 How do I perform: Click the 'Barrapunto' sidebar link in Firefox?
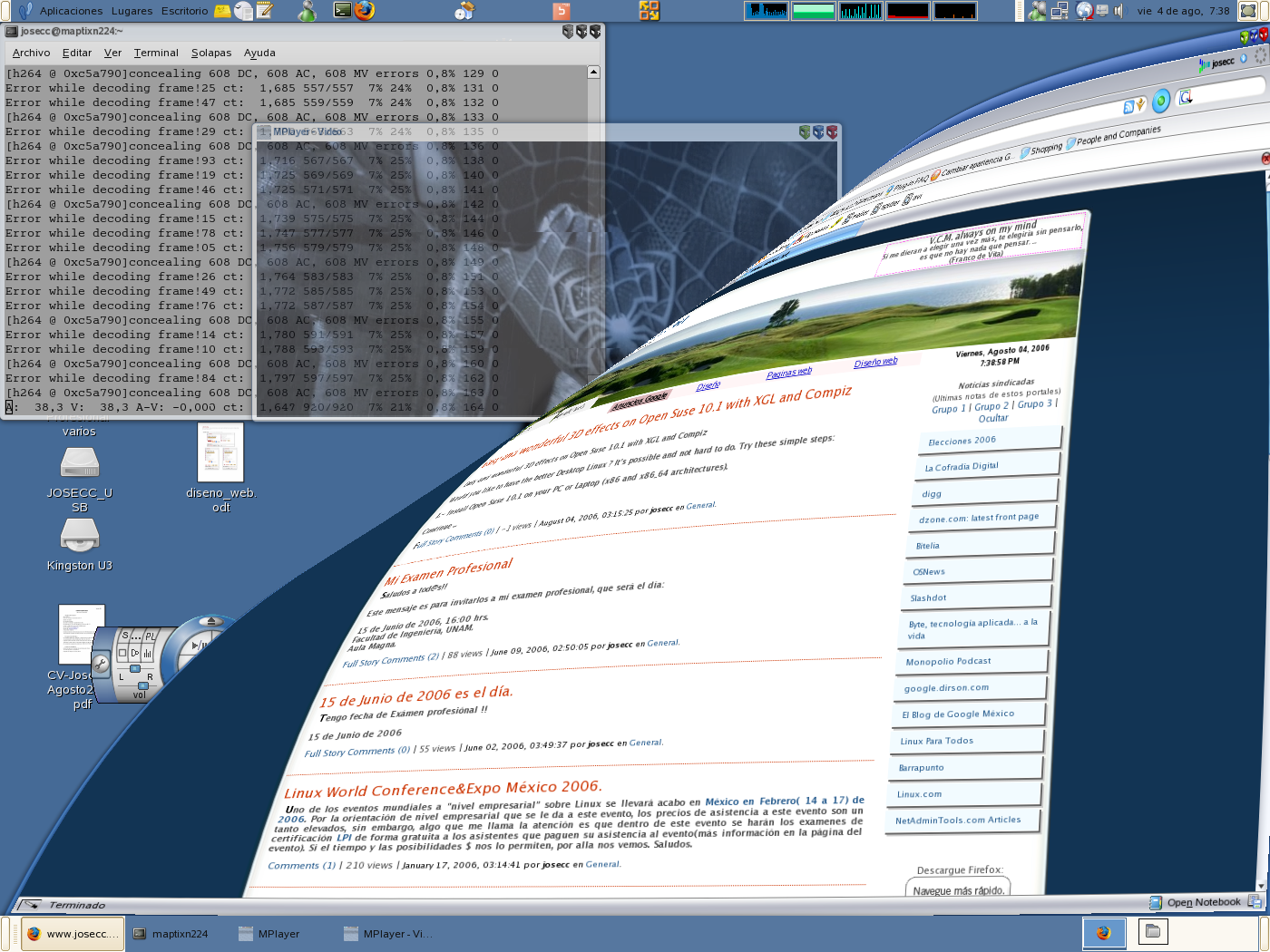tap(921, 767)
